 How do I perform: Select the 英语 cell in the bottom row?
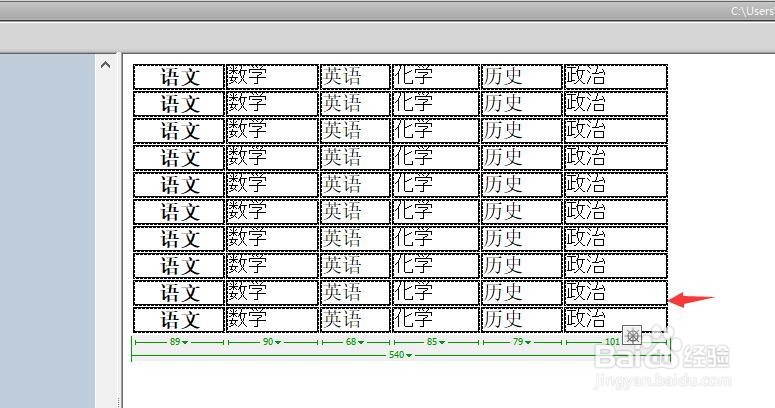click(355, 319)
